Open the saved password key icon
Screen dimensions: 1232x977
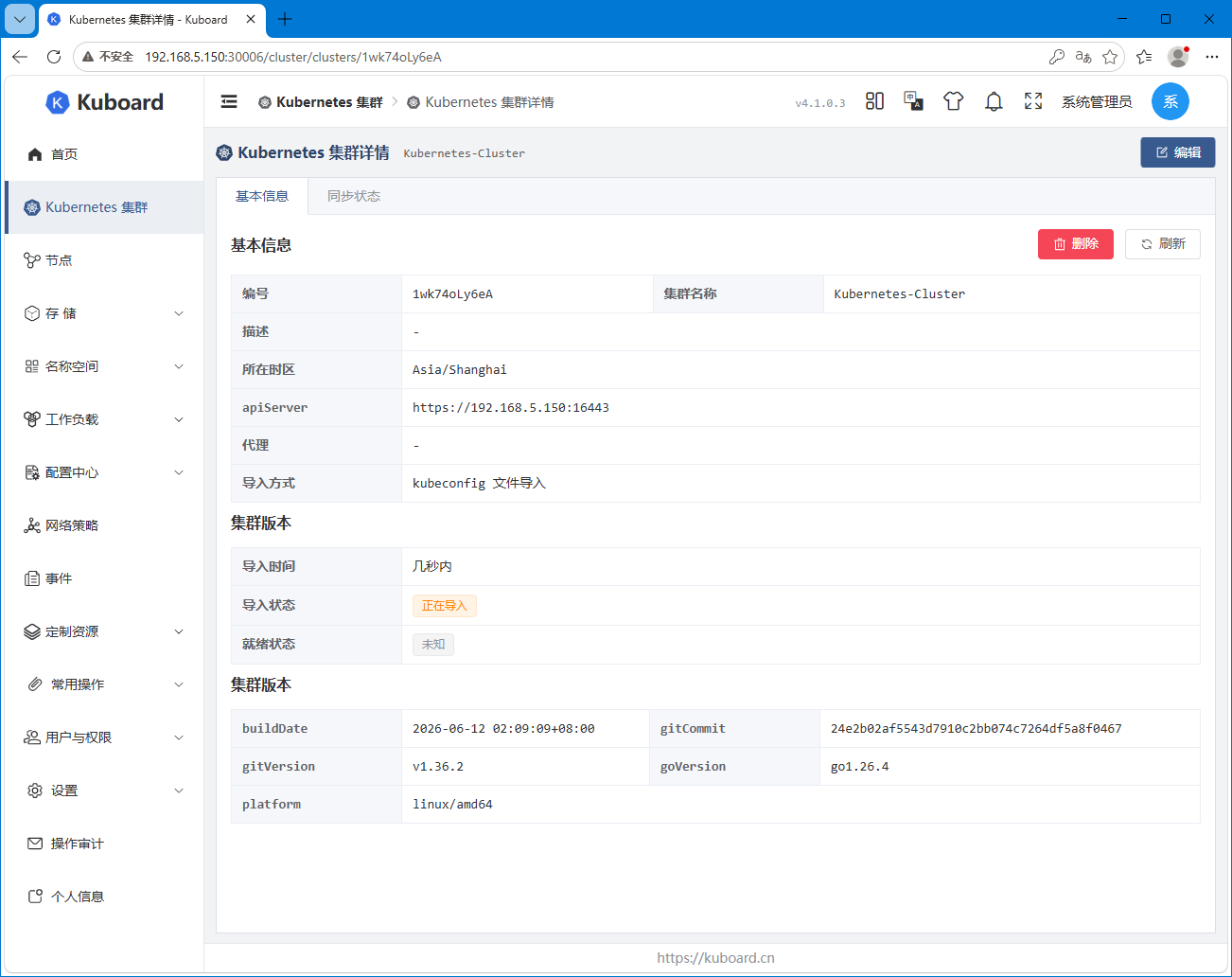click(x=1057, y=57)
